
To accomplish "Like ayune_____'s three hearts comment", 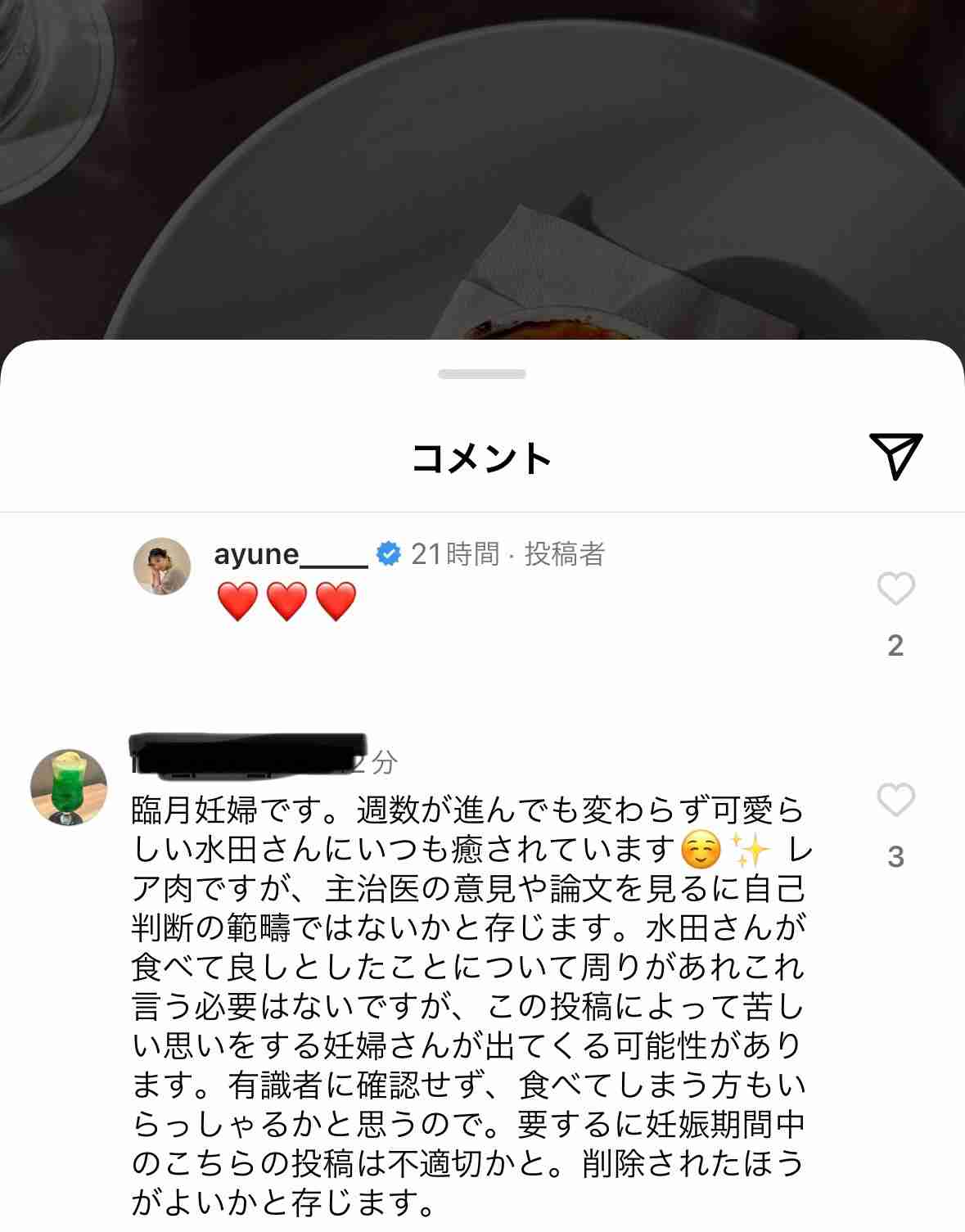I will click(895, 589).
